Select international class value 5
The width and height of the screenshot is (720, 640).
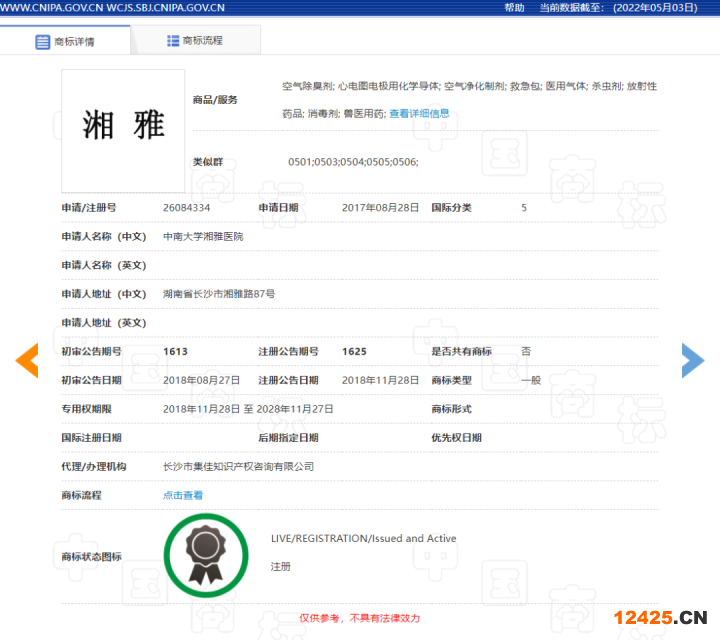pyautogui.click(x=524, y=208)
